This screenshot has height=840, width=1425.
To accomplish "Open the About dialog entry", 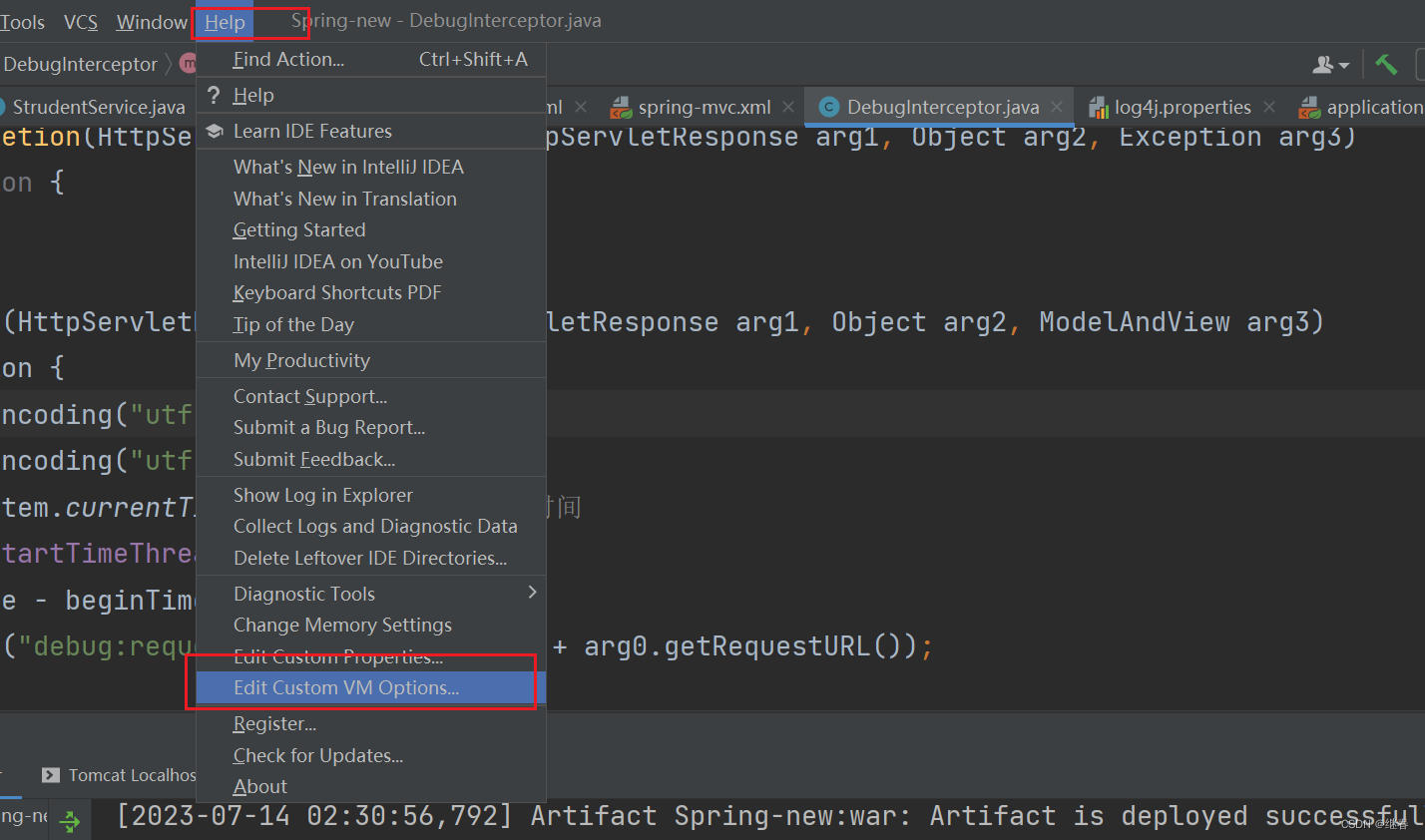I will (x=371, y=787).
